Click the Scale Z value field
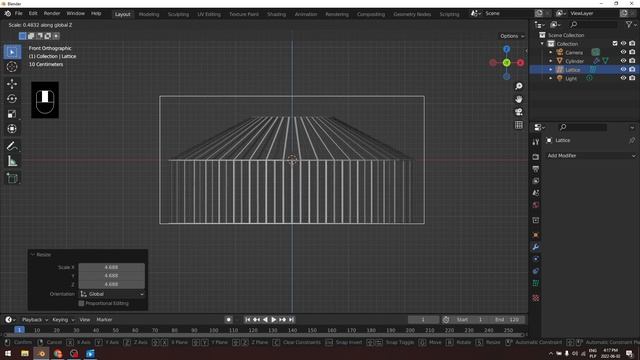Screen dimensions: 640x360 111,284
